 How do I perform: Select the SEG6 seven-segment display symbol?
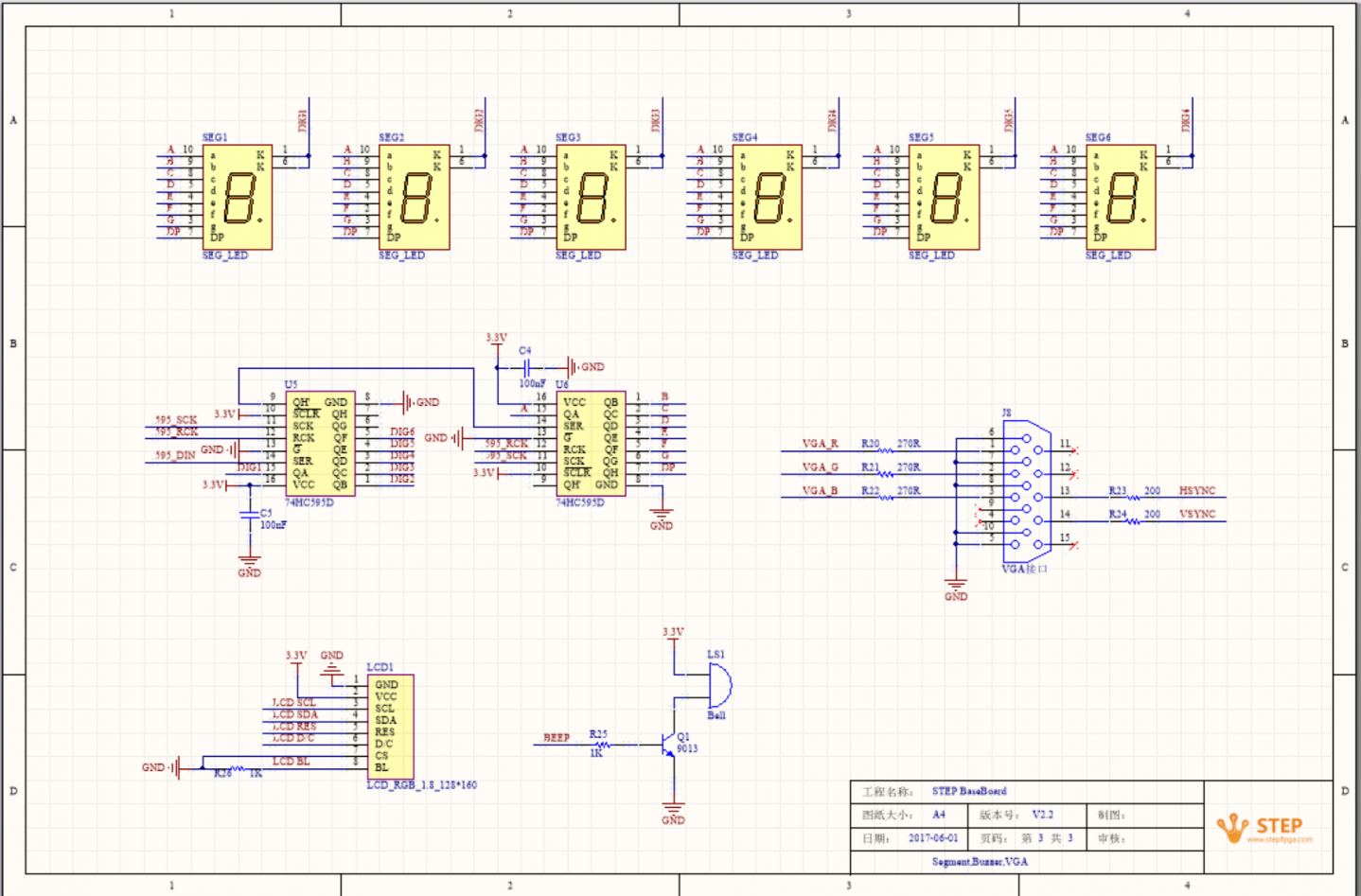[1121, 197]
